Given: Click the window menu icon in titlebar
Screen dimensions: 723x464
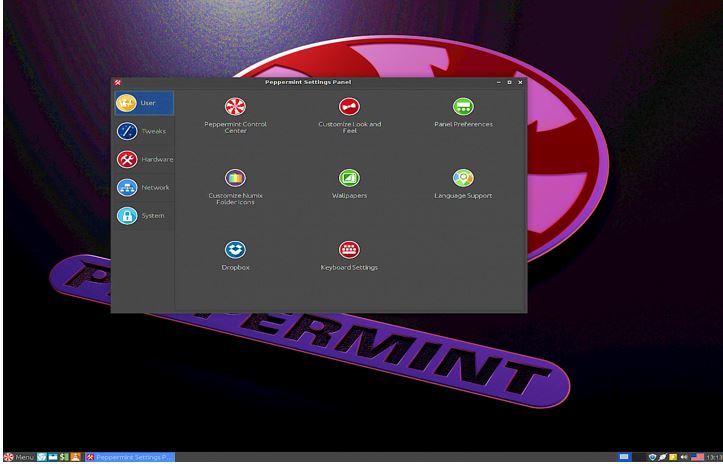Looking at the screenshot, I should [118, 82].
